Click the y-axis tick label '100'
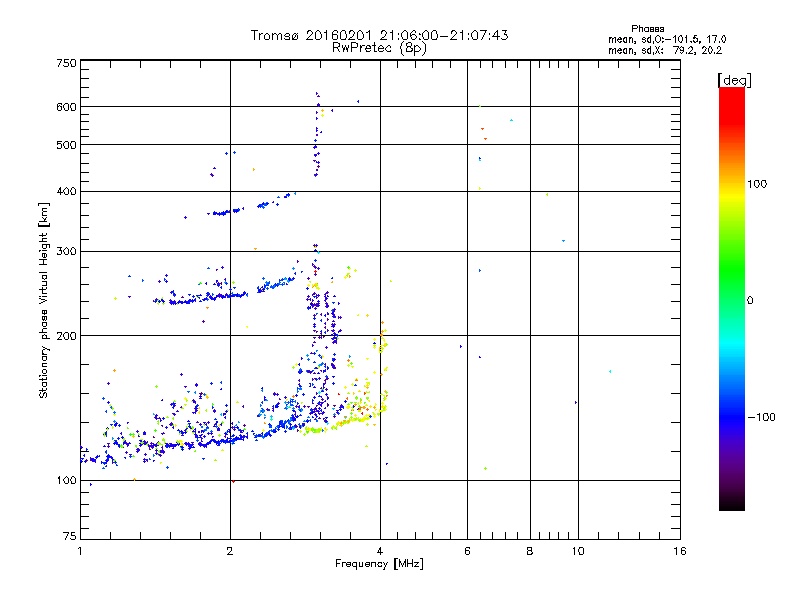This screenshot has width=800, height=600. [x=67, y=480]
